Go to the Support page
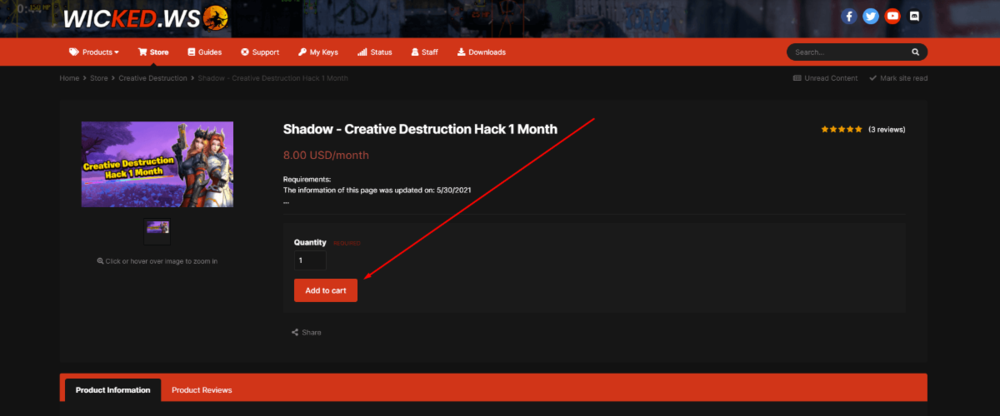Screen dimensions: 1000x416 click(x=259, y=52)
